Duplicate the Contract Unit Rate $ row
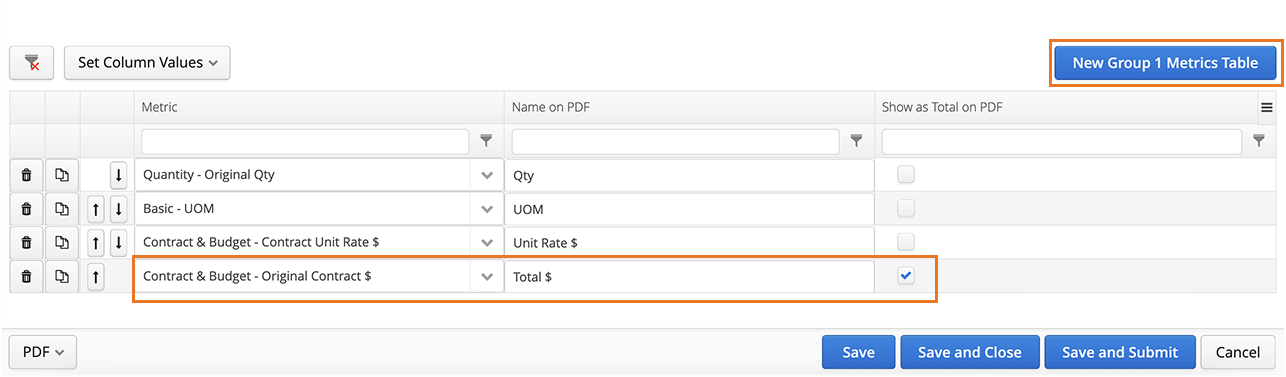Screen dimensions: 1286x377 point(62,242)
